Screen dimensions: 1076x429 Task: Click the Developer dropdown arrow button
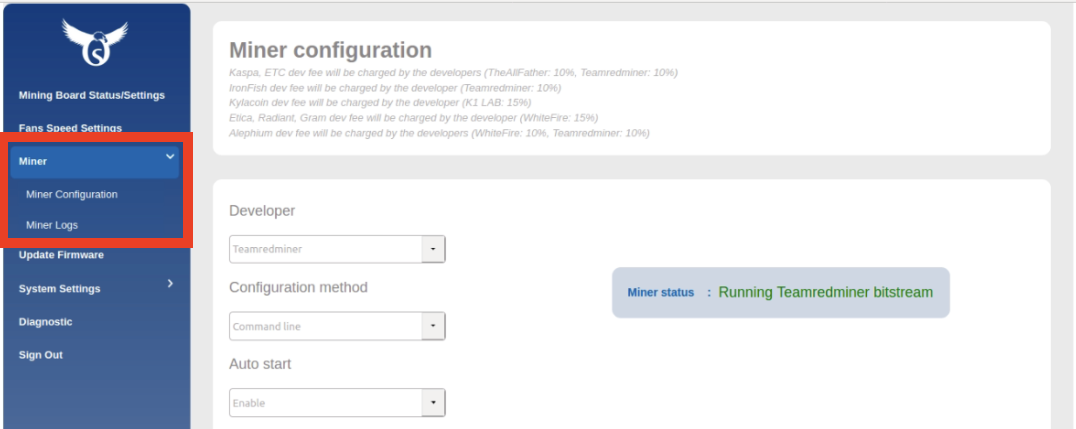(433, 249)
